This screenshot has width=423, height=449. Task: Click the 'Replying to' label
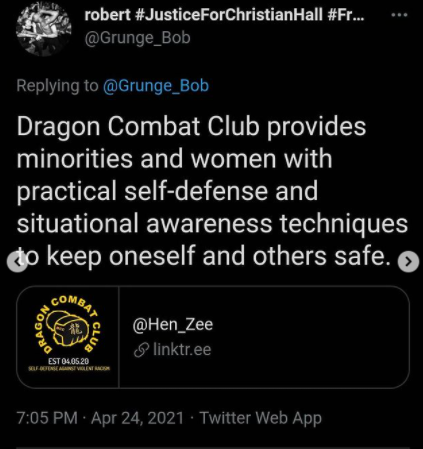[57, 86]
